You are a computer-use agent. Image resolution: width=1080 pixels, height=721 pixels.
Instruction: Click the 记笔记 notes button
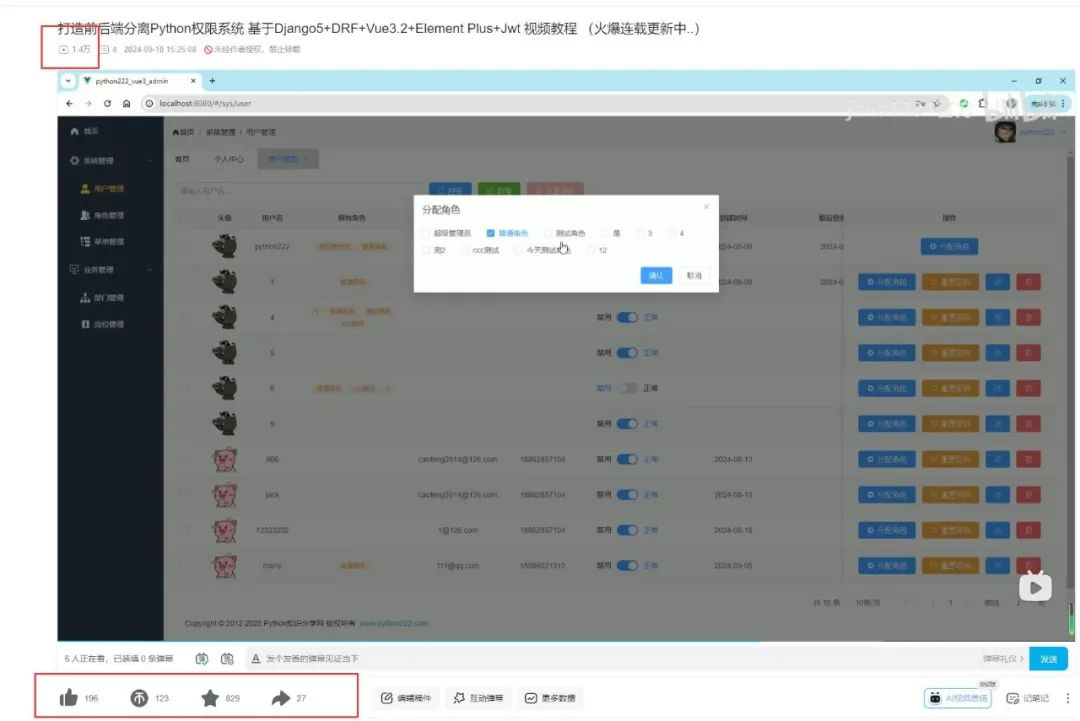pyautogui.click(x=1028, y=698)
